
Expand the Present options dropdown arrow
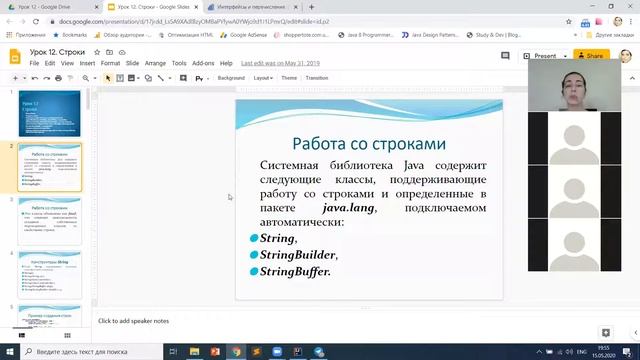(x=565, y=56)
